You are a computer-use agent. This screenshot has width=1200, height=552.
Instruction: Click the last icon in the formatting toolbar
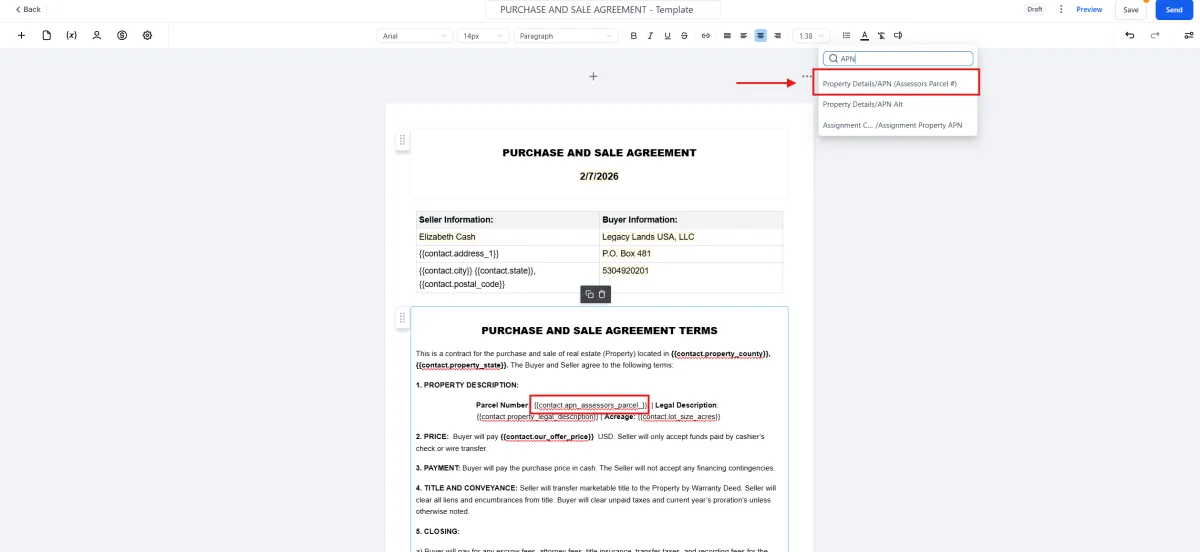tap(898, 35)
